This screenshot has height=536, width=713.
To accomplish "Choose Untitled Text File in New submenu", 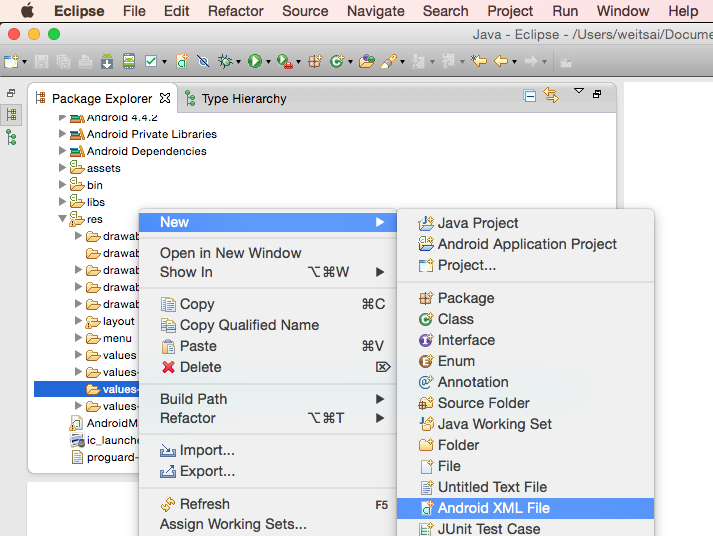I will click(525, 487).
